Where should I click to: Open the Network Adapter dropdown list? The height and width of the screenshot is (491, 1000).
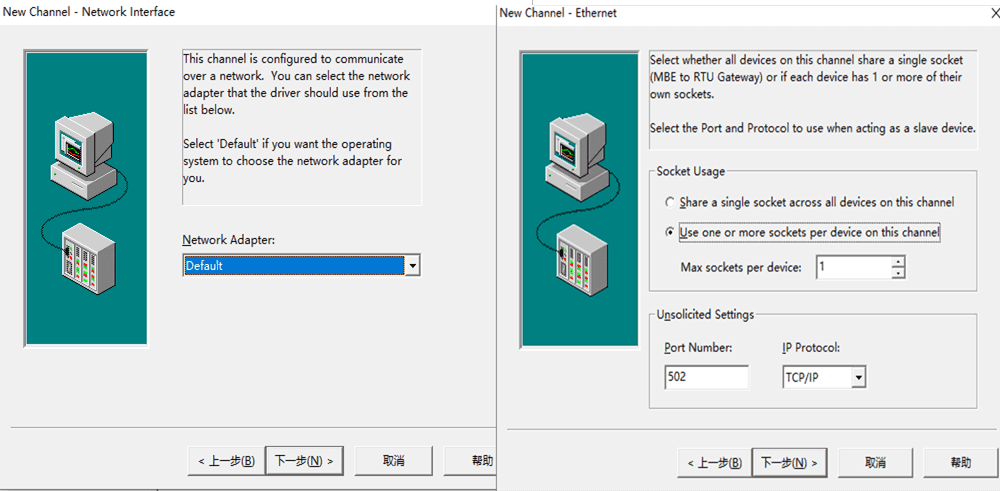point(412,266)
